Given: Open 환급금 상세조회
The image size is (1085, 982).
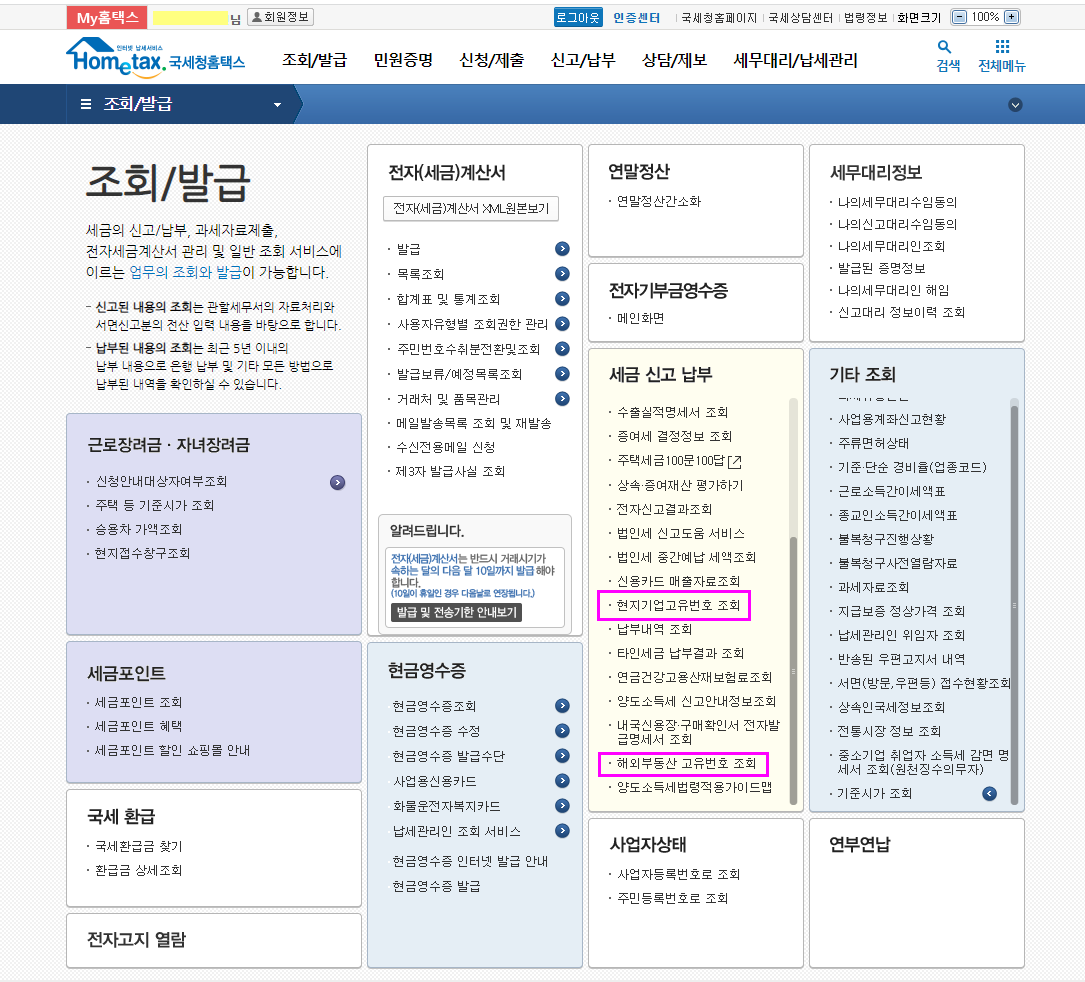Looking at the screenshot, I should (138, 870).
